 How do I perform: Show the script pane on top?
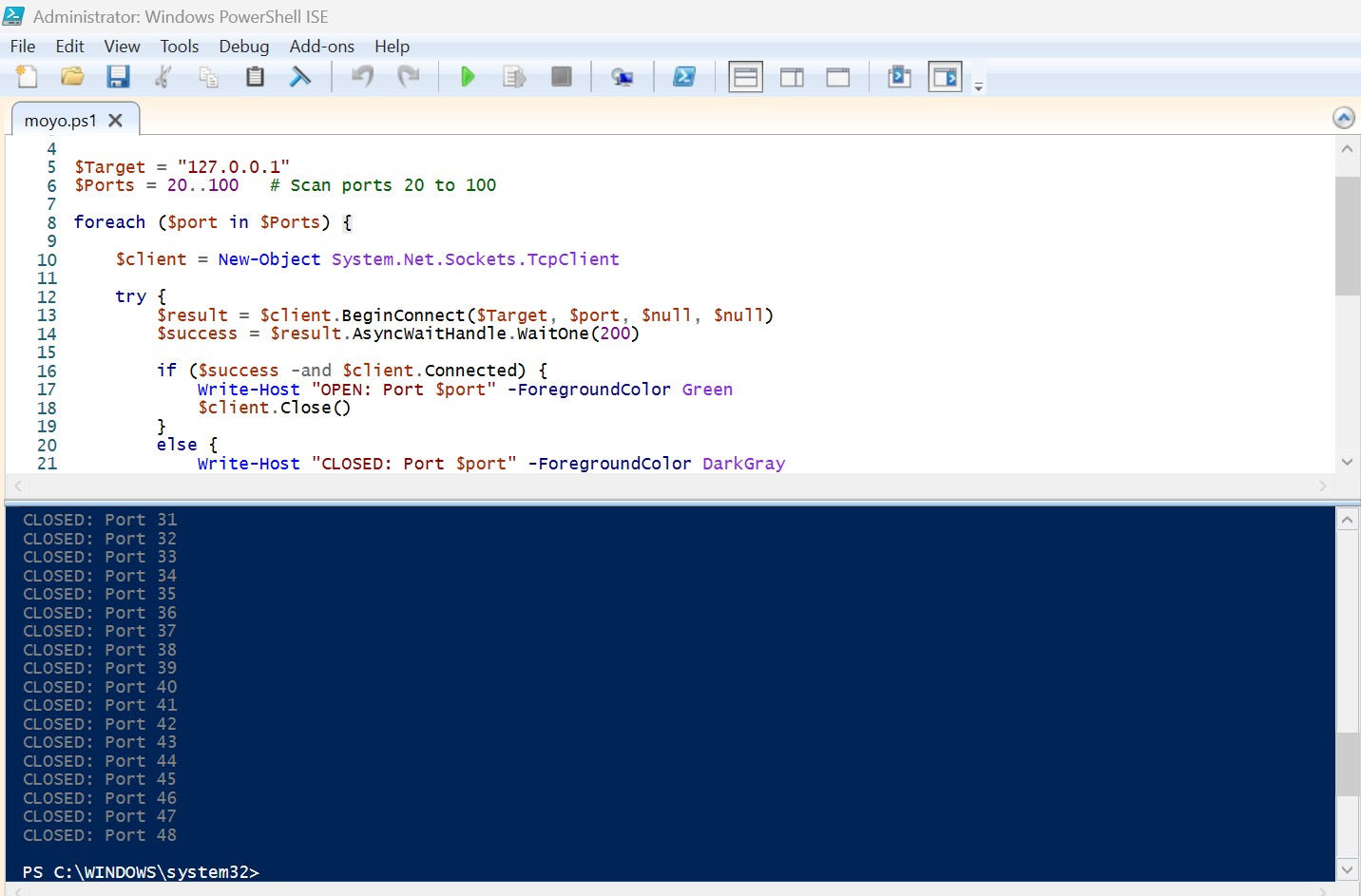point(746,77)
